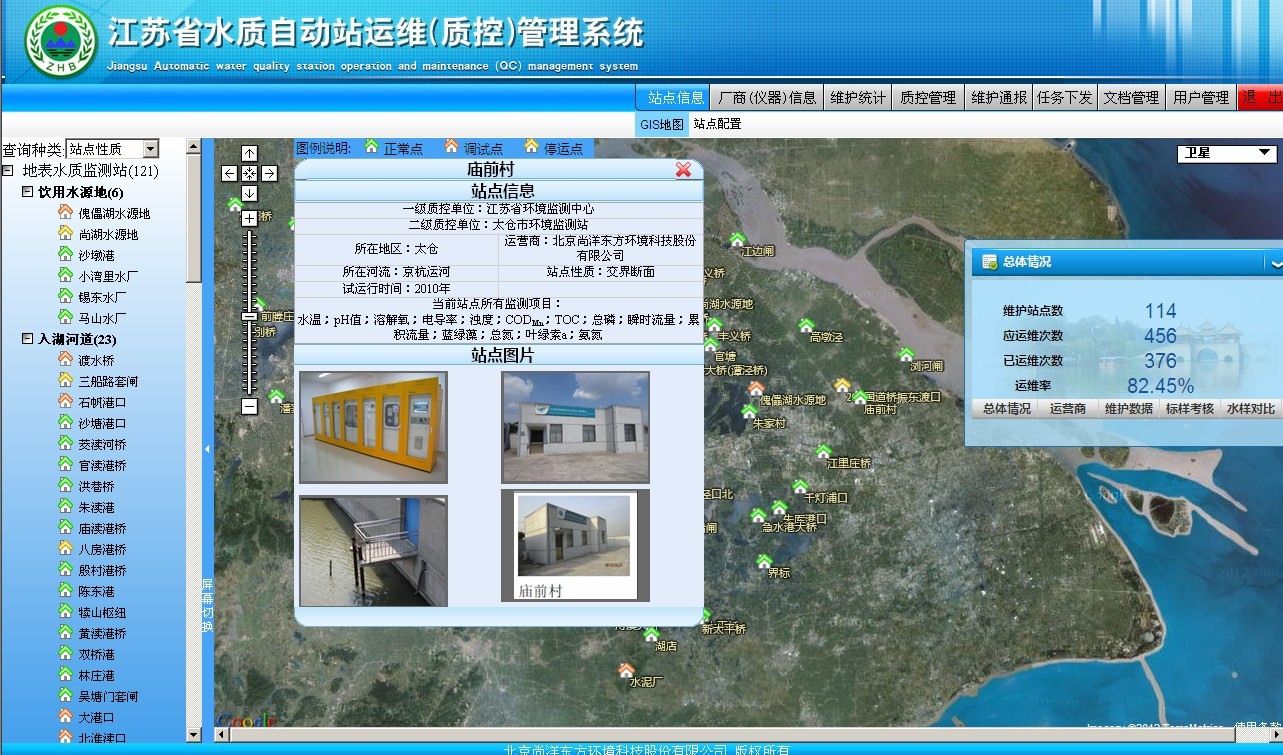Screen dimensions: 1283x755
Task: Open the yellow equipment cabinet station photo
Action: coord(373,427)
